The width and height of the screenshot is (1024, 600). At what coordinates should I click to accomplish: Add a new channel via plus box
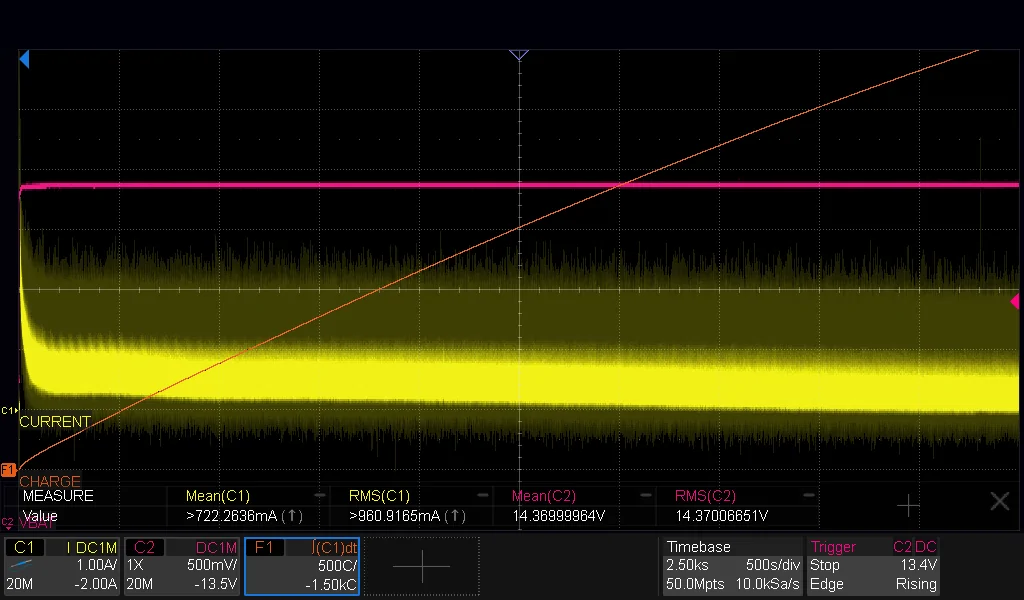tap(421, 566)
